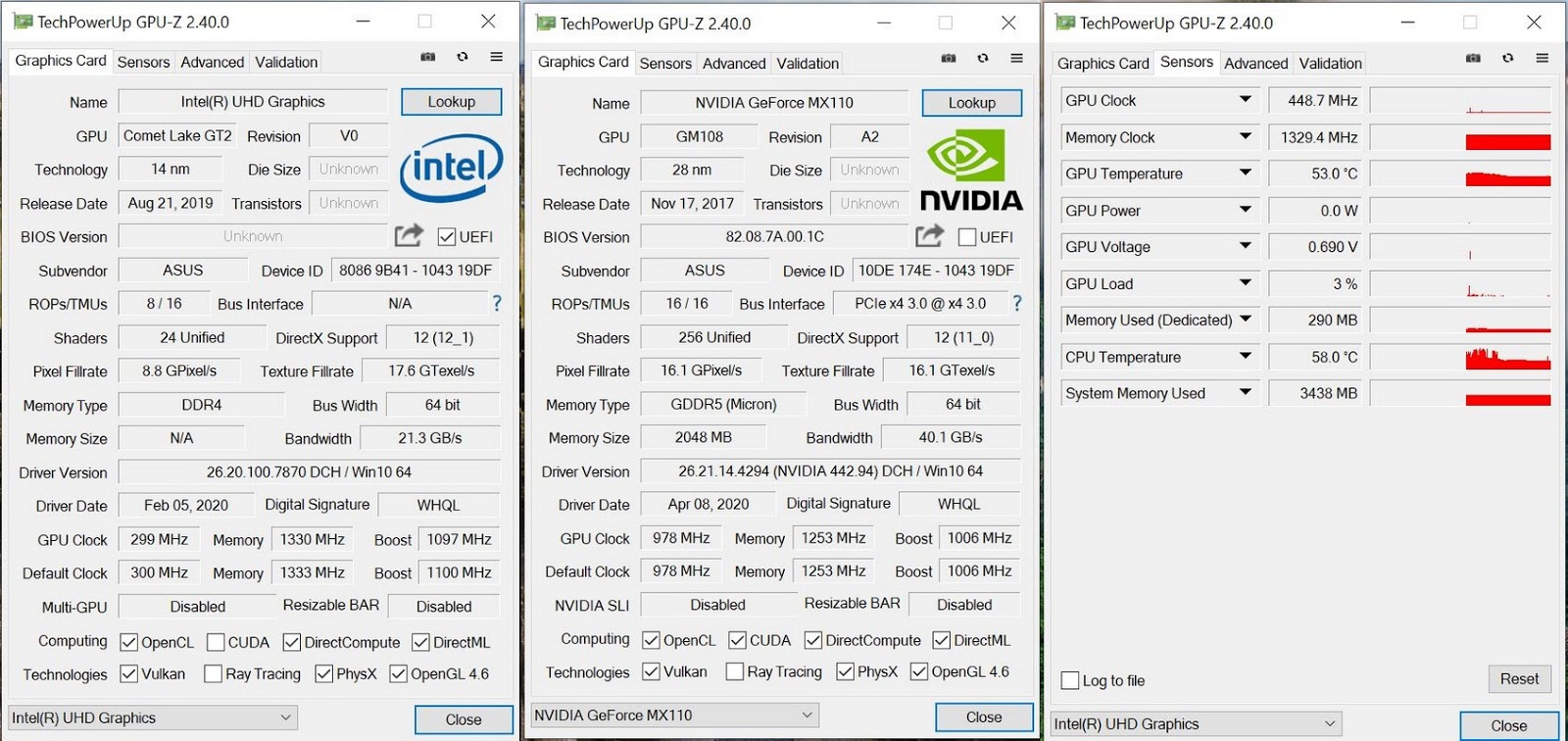
Task: Open the hamburger menu in Intel UHD window
Action: 497,57
